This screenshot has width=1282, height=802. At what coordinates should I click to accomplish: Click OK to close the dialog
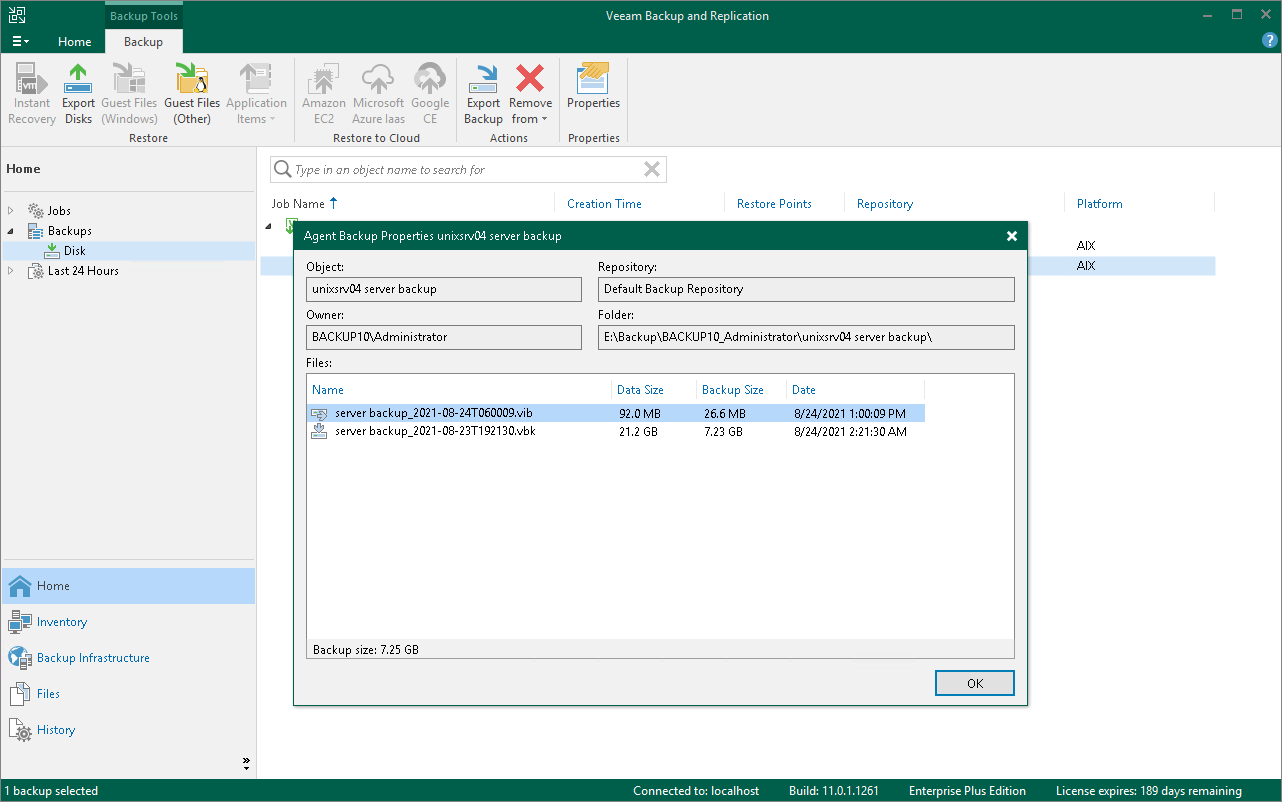[x=974, y=683]
